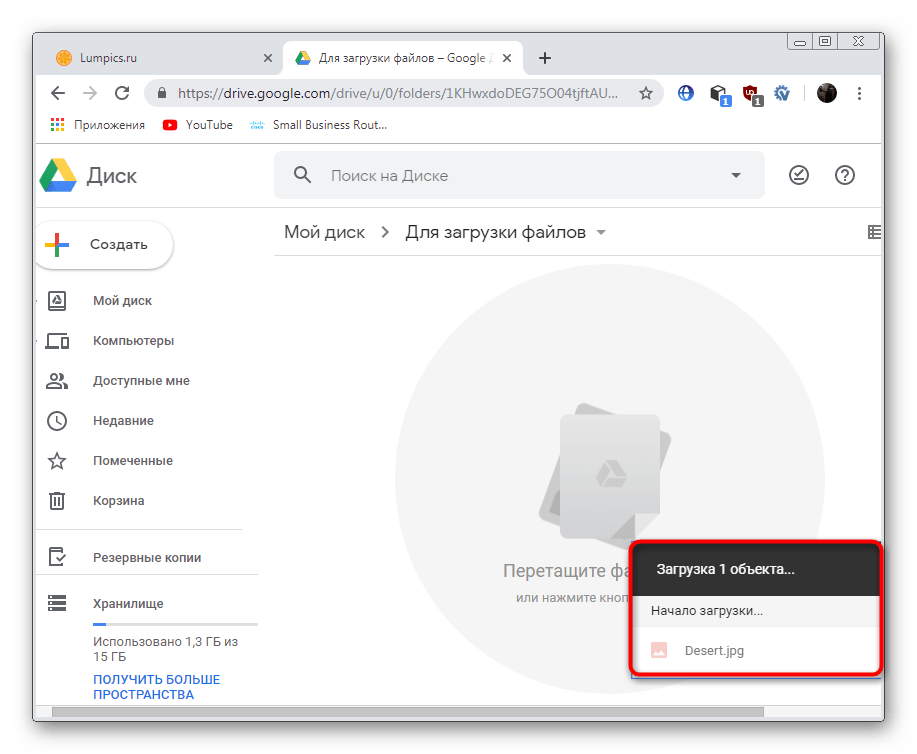Click the Недавние clock icon
The image size is (917, 754).
[57, 421]
